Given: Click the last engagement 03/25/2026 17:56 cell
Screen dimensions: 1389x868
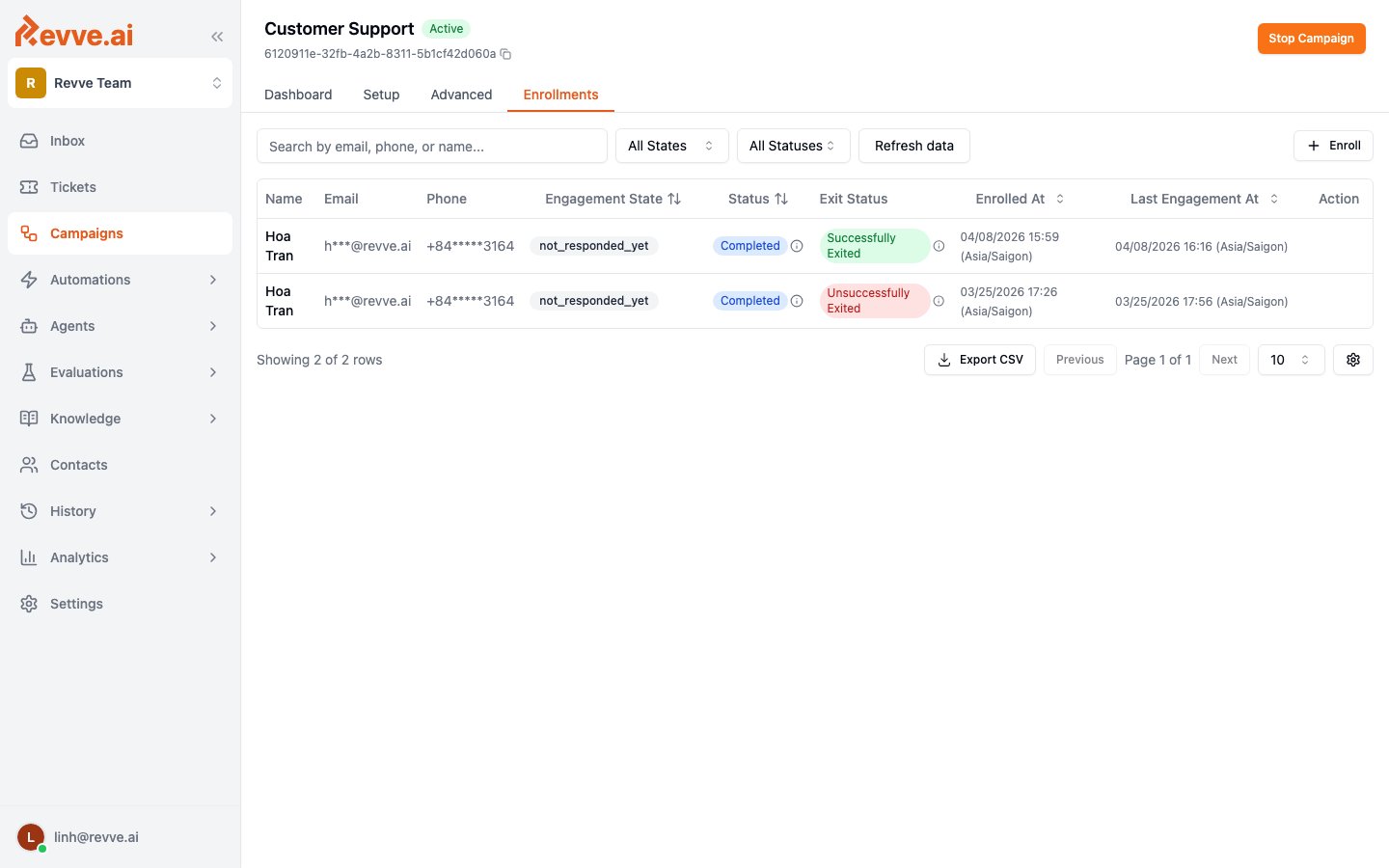Looking at the screenshot, I should [1201, 302].
